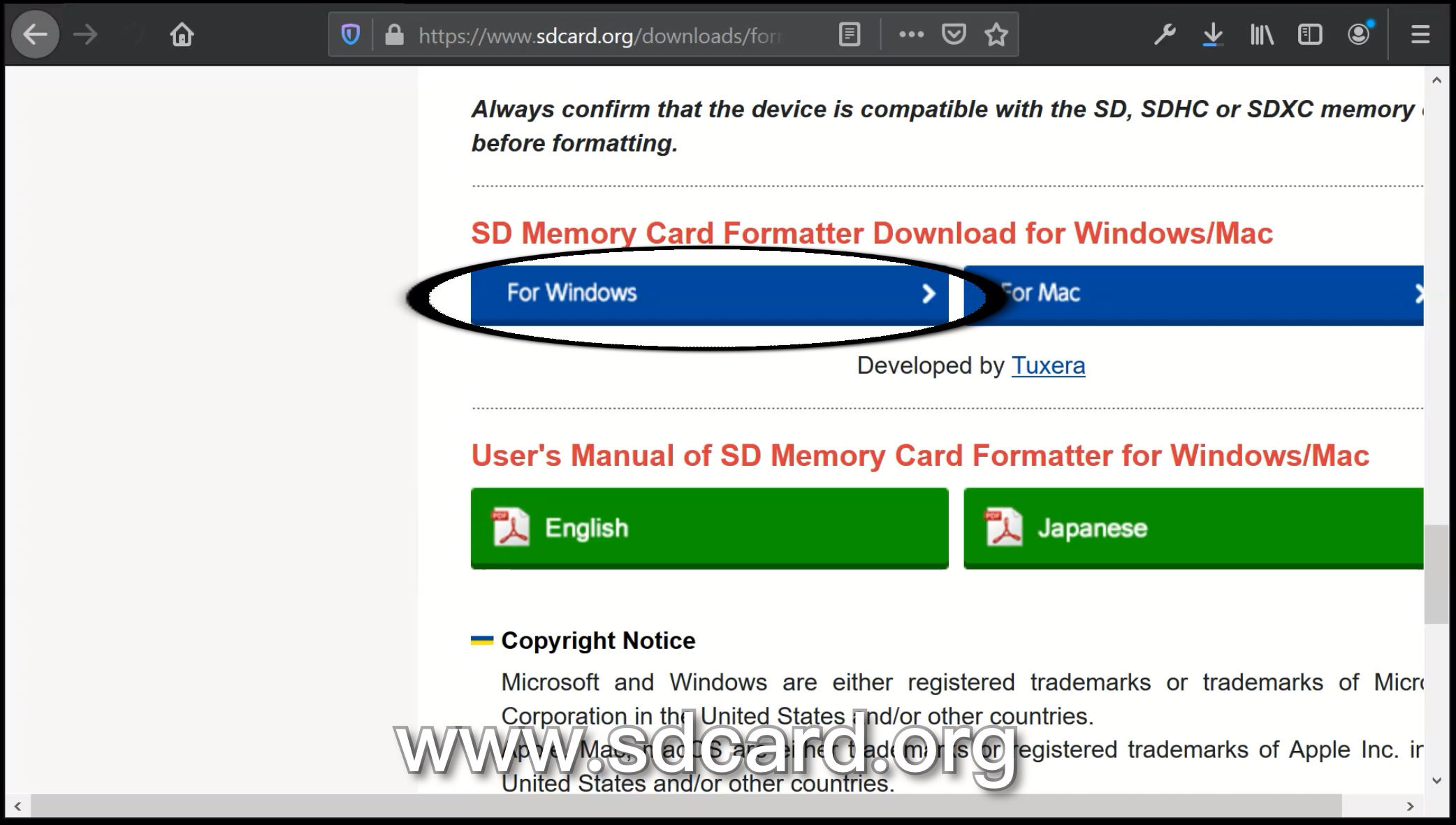Select the URL address bar input field
The width and height of the screenshot is (1456, 825).
coord(599,35)
